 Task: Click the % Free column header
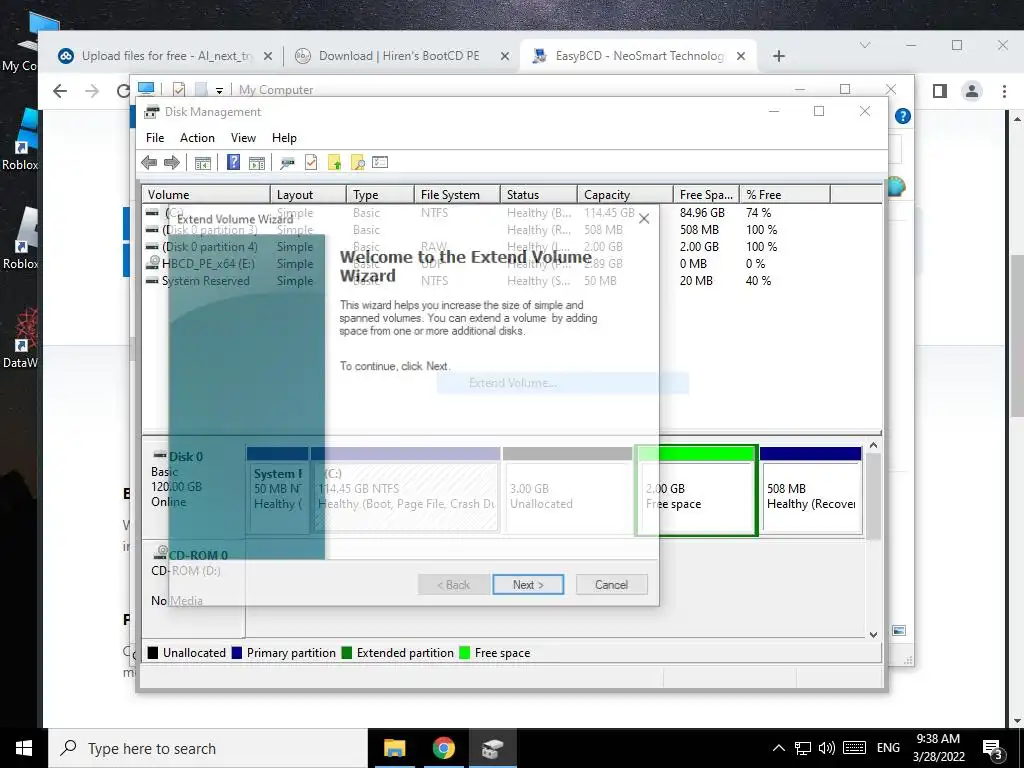[785, 195]
